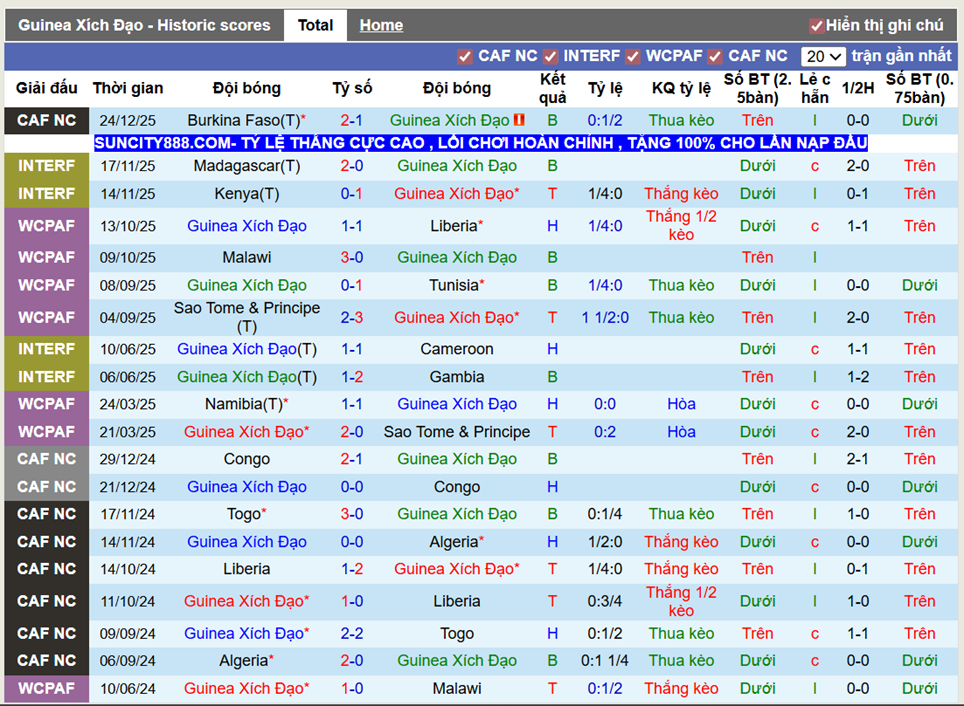
Task: Click the WCPAF league cell for 13/10/25
Action: 47,226
